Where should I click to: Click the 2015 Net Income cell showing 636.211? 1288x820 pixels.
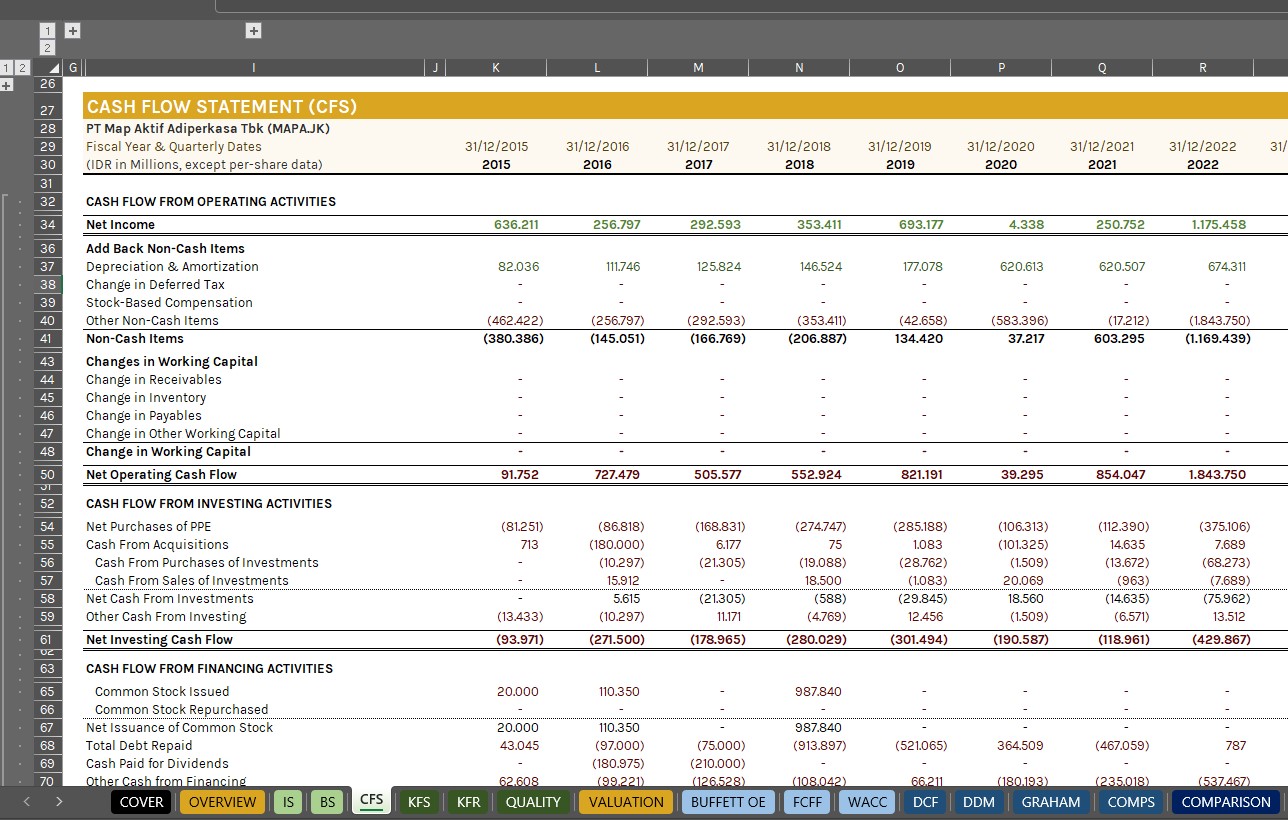tap(516, 224)
